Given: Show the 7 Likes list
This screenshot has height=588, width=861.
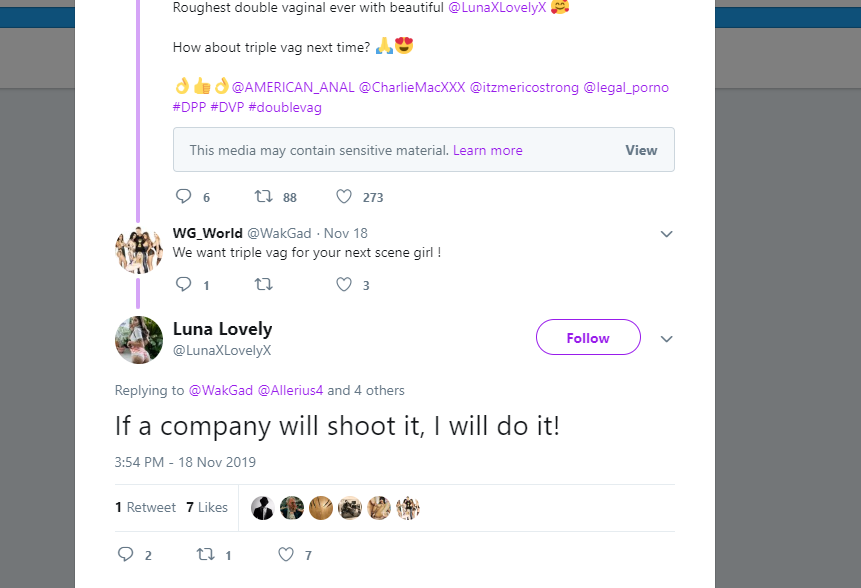Looking at the screenshot, I should coord(207,507).
